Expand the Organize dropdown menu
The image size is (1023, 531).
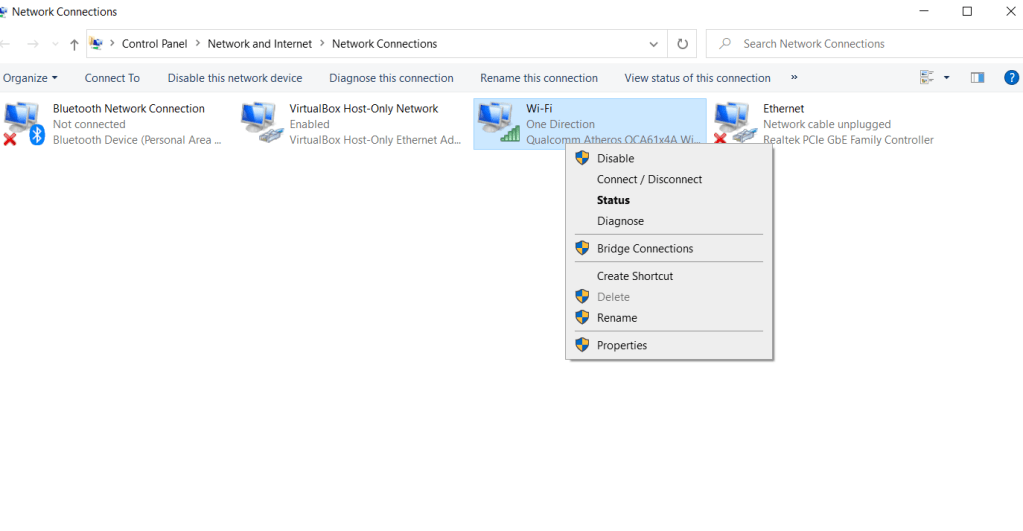tap(30, 78)
